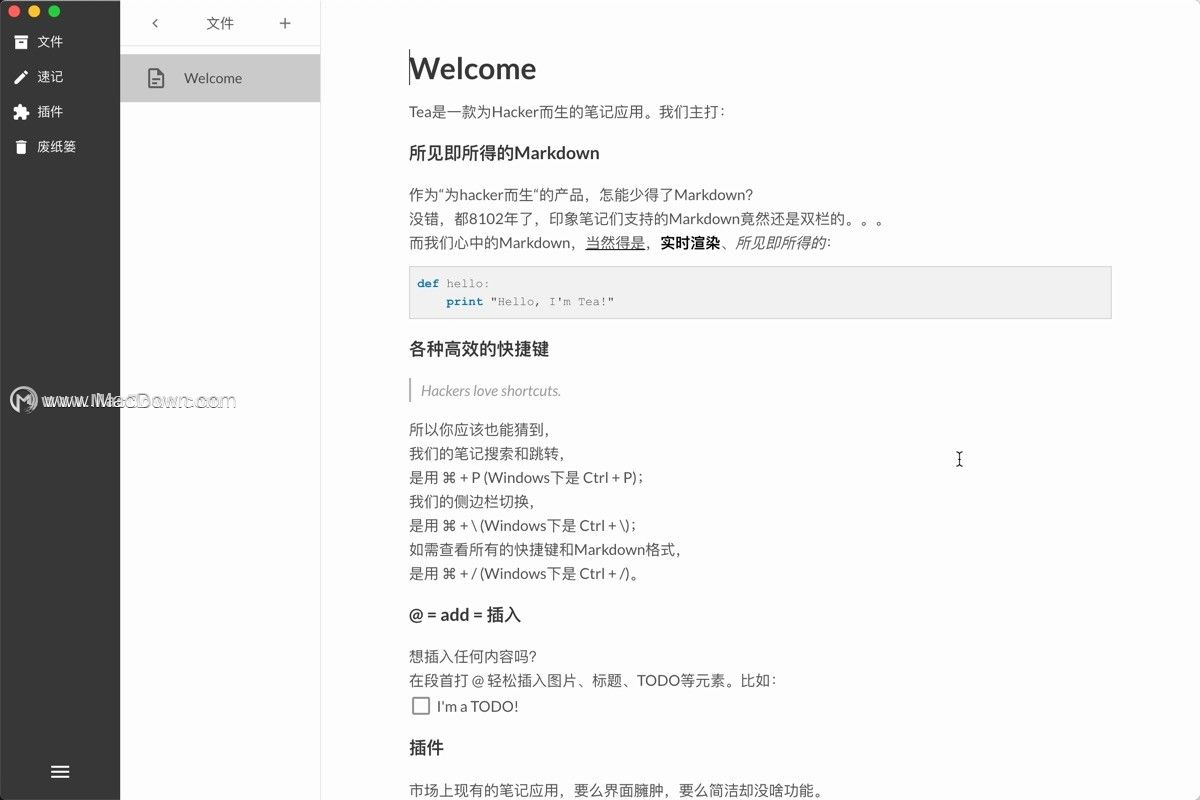The image size is (1200, 800).
Task: Click the 文件 title in list header
Action: (220, 23)
